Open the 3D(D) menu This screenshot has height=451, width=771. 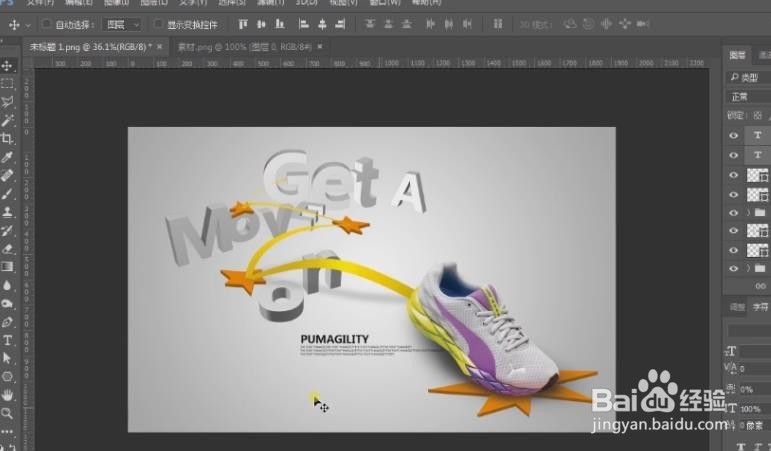click(x=306, y=2)
